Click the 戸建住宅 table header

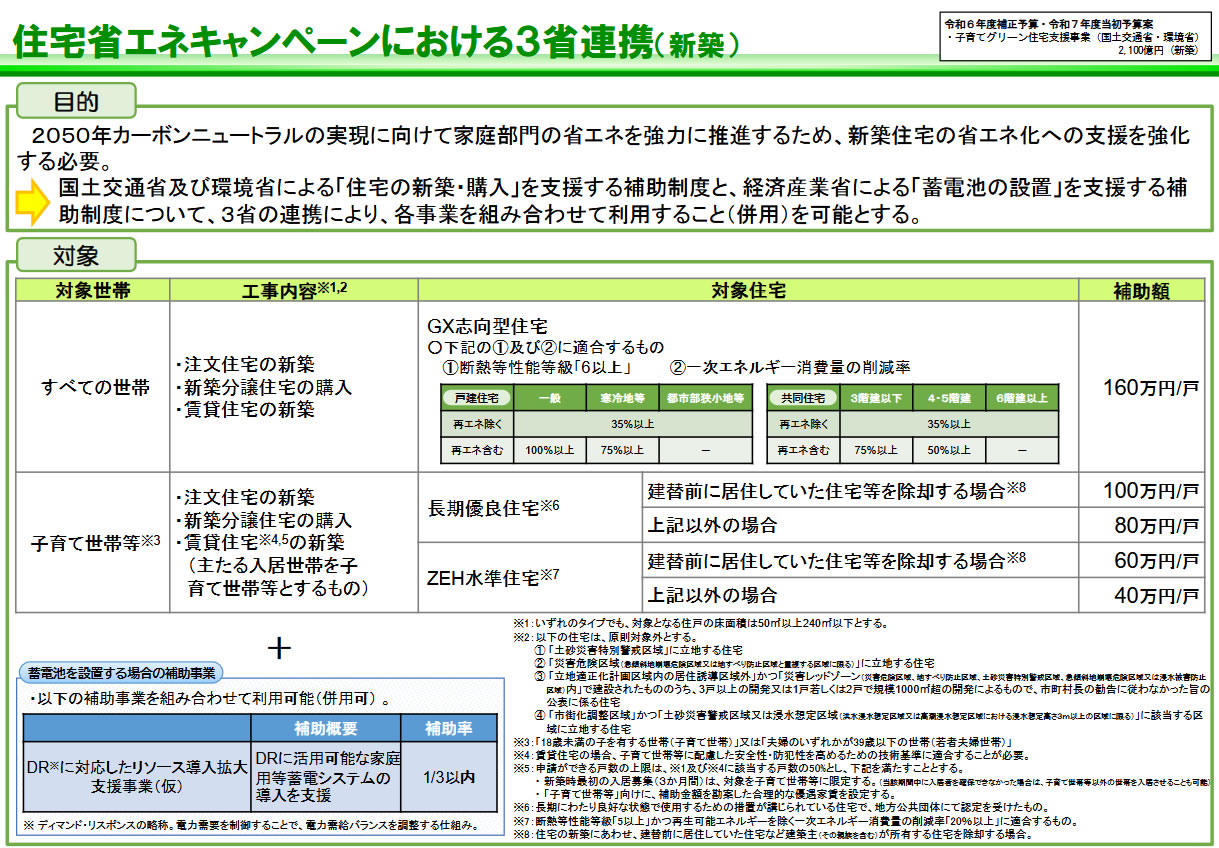click(x=477, y=397)
